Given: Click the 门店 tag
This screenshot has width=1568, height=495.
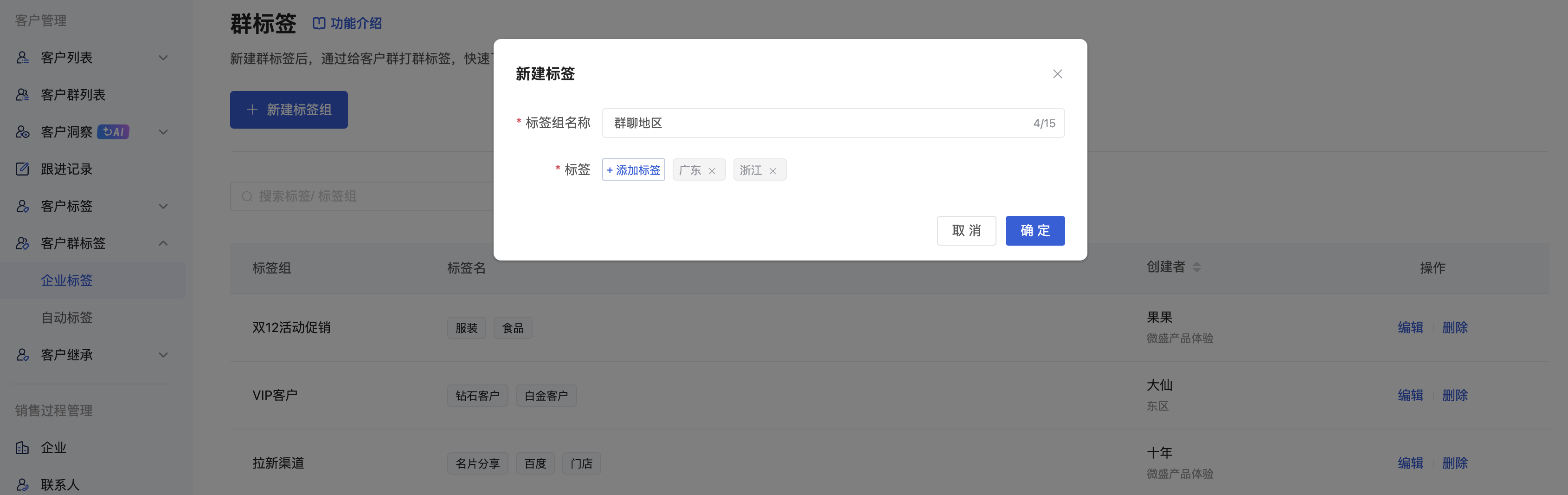Looking at the screenshot, I should pos(581,463).
